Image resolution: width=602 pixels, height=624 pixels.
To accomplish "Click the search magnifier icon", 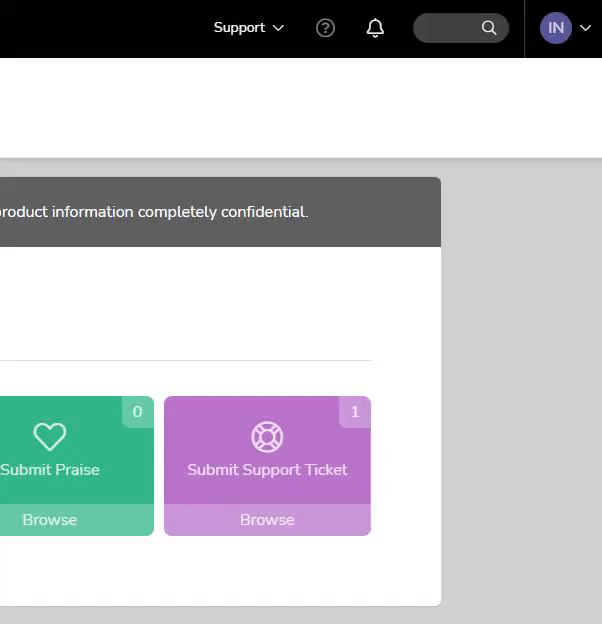I will pos(489,28).
